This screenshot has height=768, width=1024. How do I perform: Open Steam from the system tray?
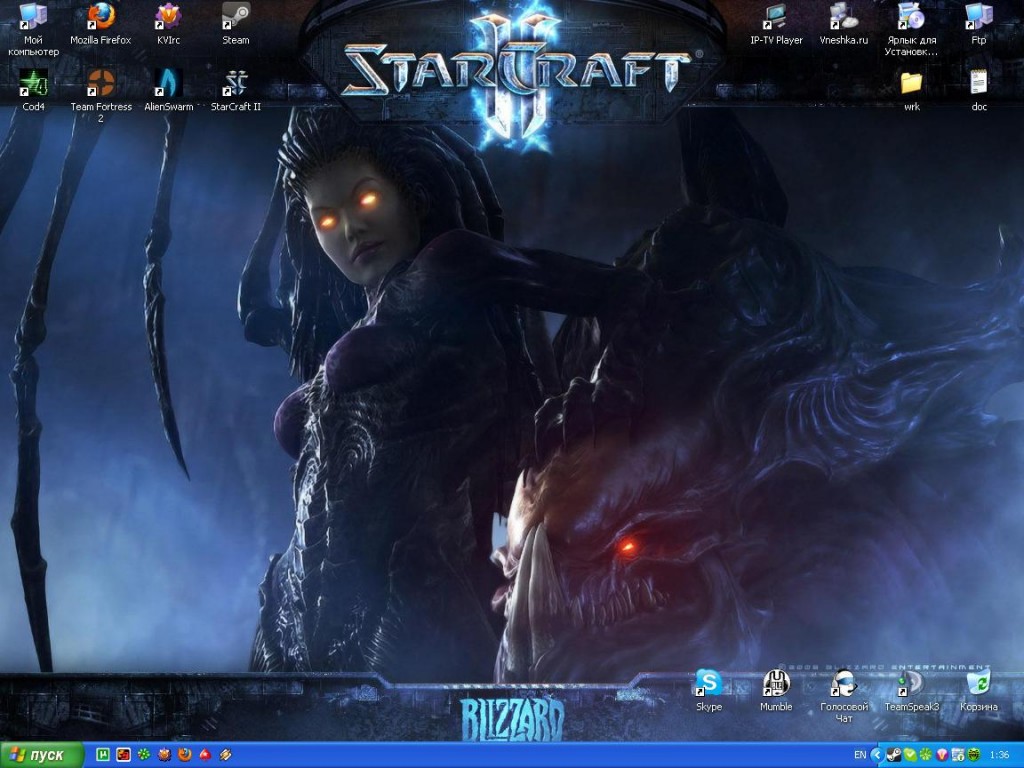(894, 756)
